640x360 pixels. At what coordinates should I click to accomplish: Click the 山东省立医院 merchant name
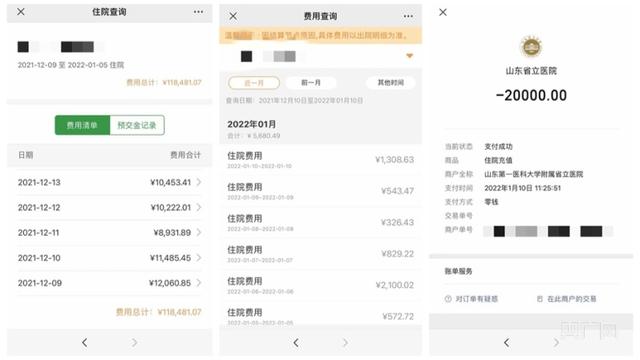[531, 71]
